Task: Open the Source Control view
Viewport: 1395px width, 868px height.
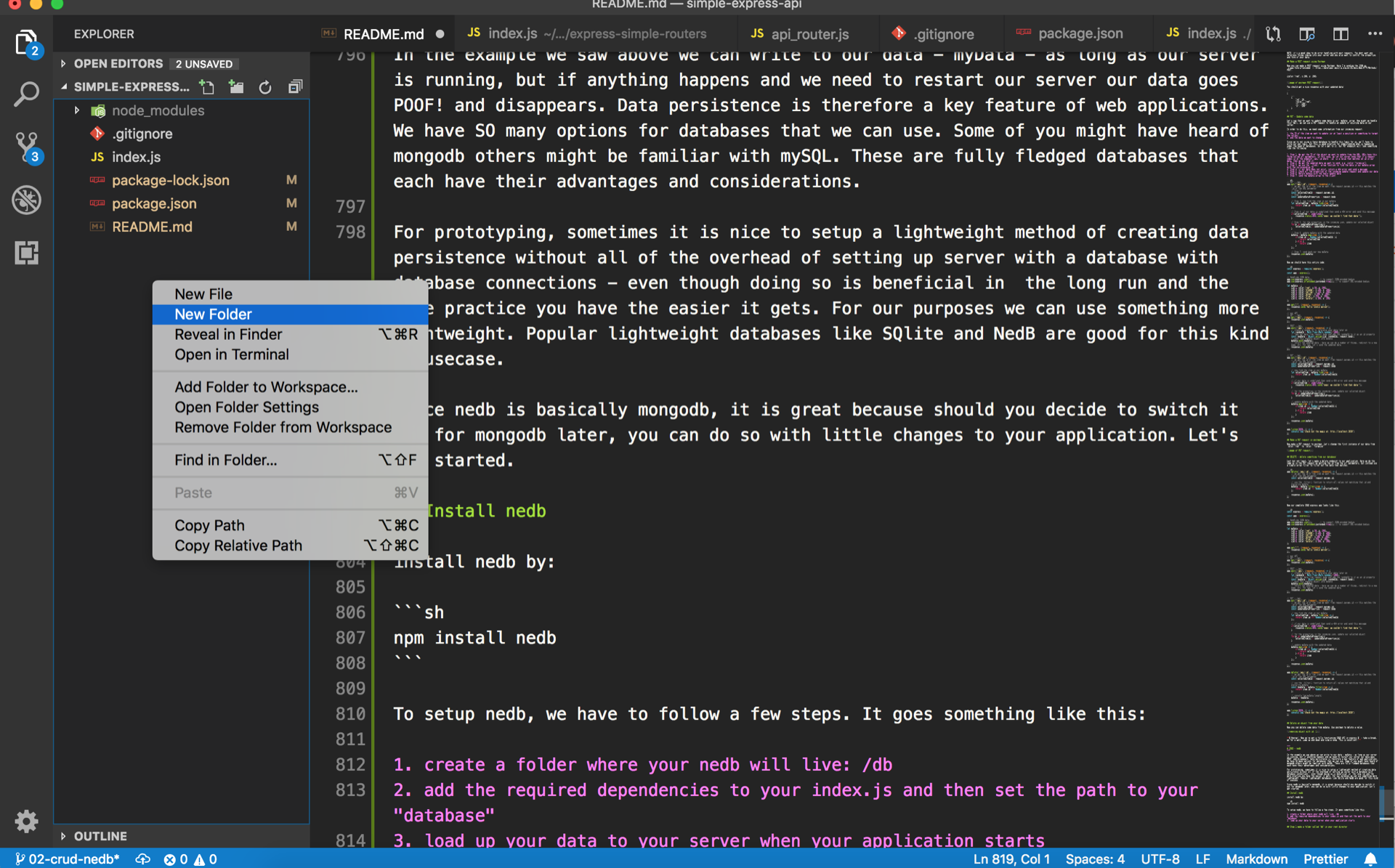Action: [26, 146]
